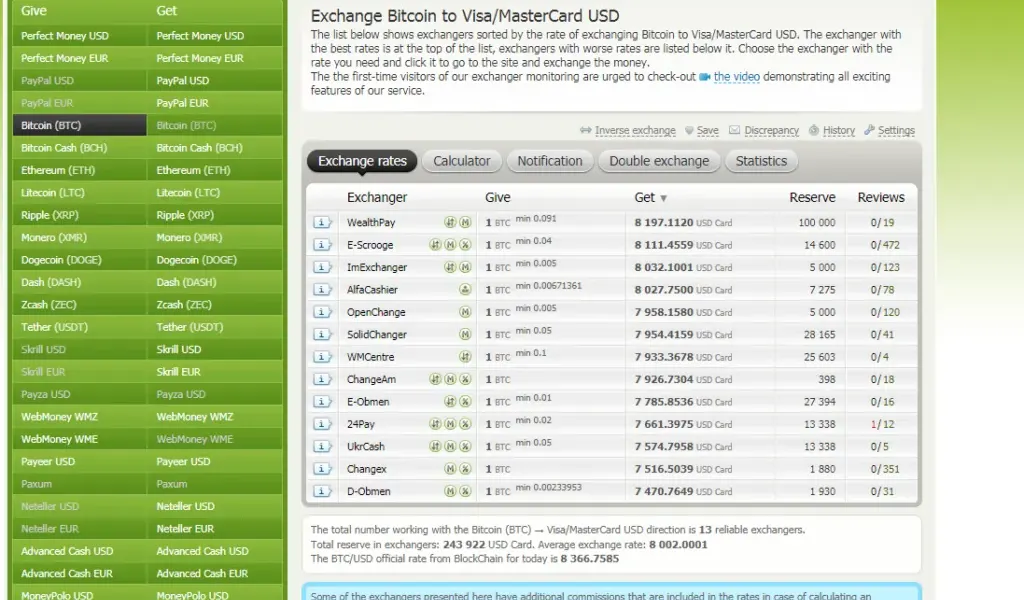
Task: Click the badge icon beside WMCentre
Action: pos(465,356)
